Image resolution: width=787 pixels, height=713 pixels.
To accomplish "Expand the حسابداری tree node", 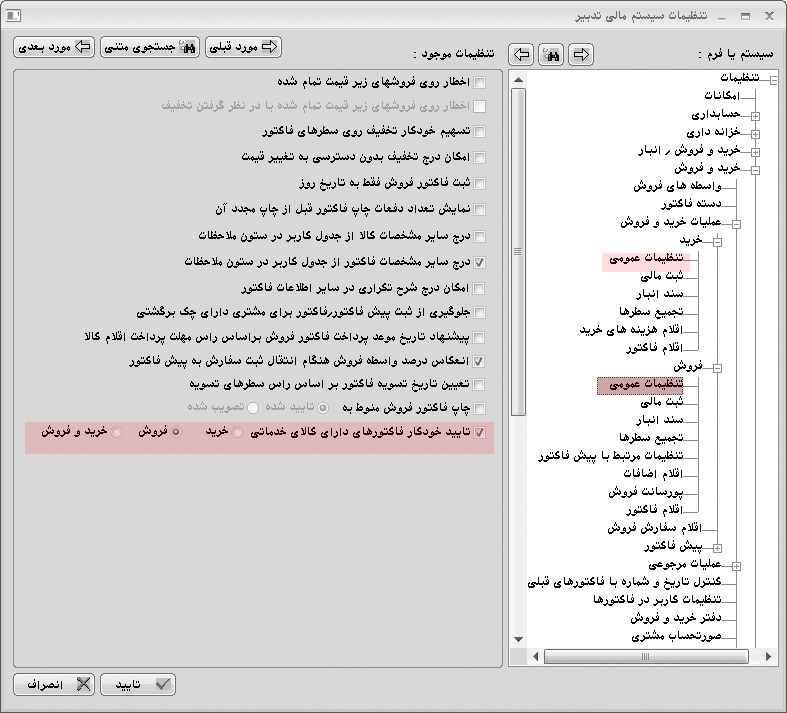I will tap(756, 115).
